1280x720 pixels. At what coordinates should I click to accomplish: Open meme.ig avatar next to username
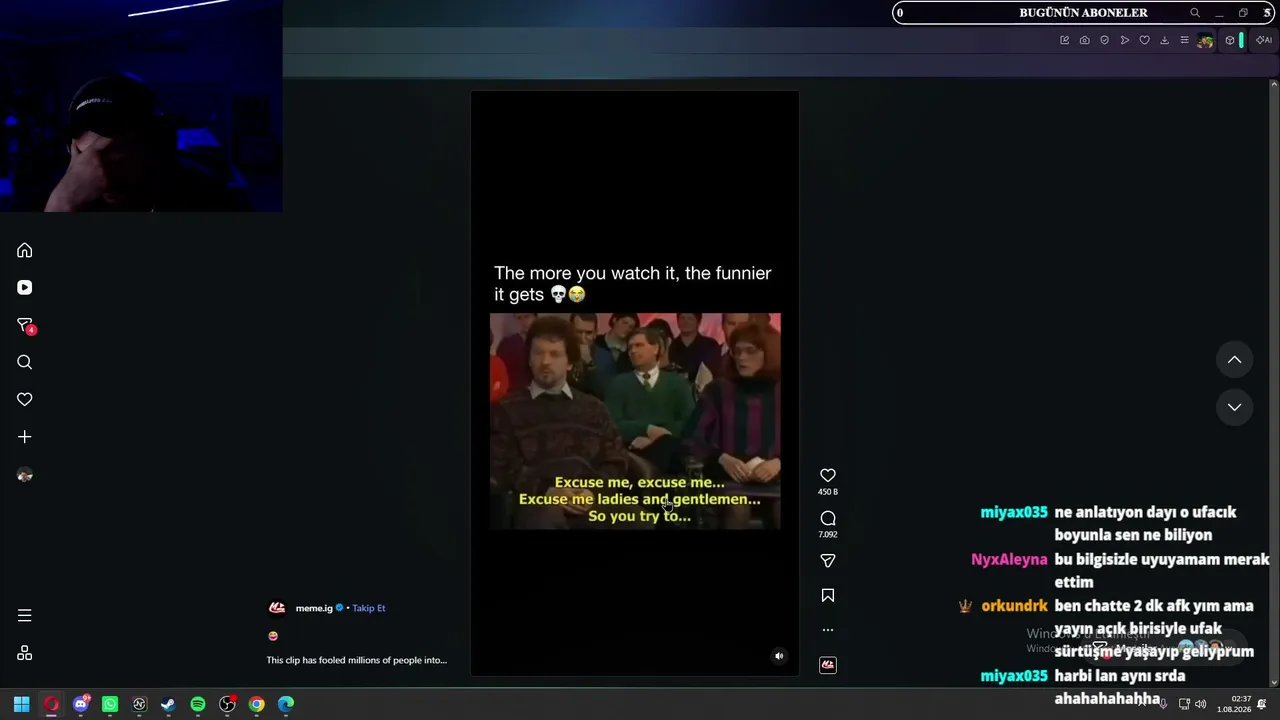pos(277,608)
